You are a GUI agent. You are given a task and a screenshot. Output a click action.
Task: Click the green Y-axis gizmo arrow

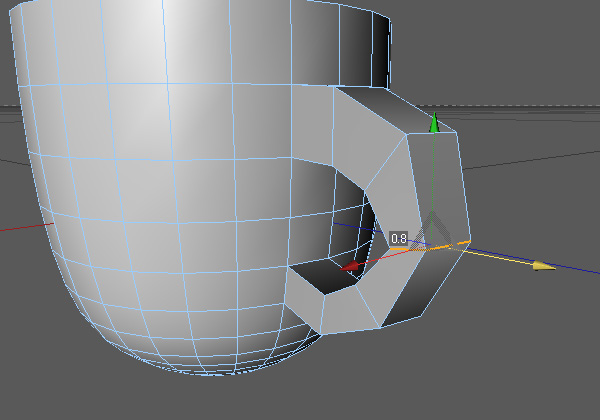[434, 123]
